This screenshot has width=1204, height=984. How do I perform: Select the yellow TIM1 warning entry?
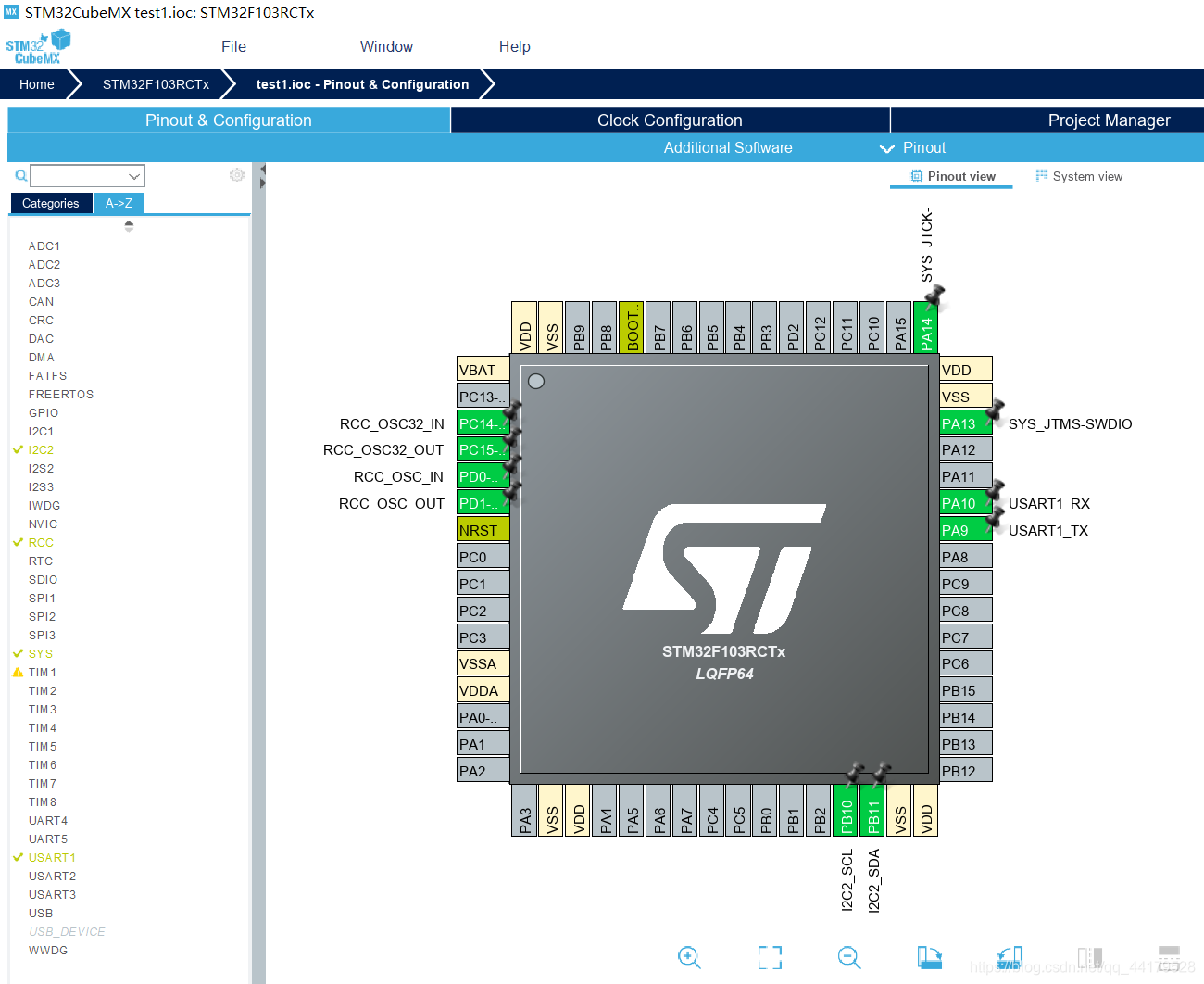(43, 672)
